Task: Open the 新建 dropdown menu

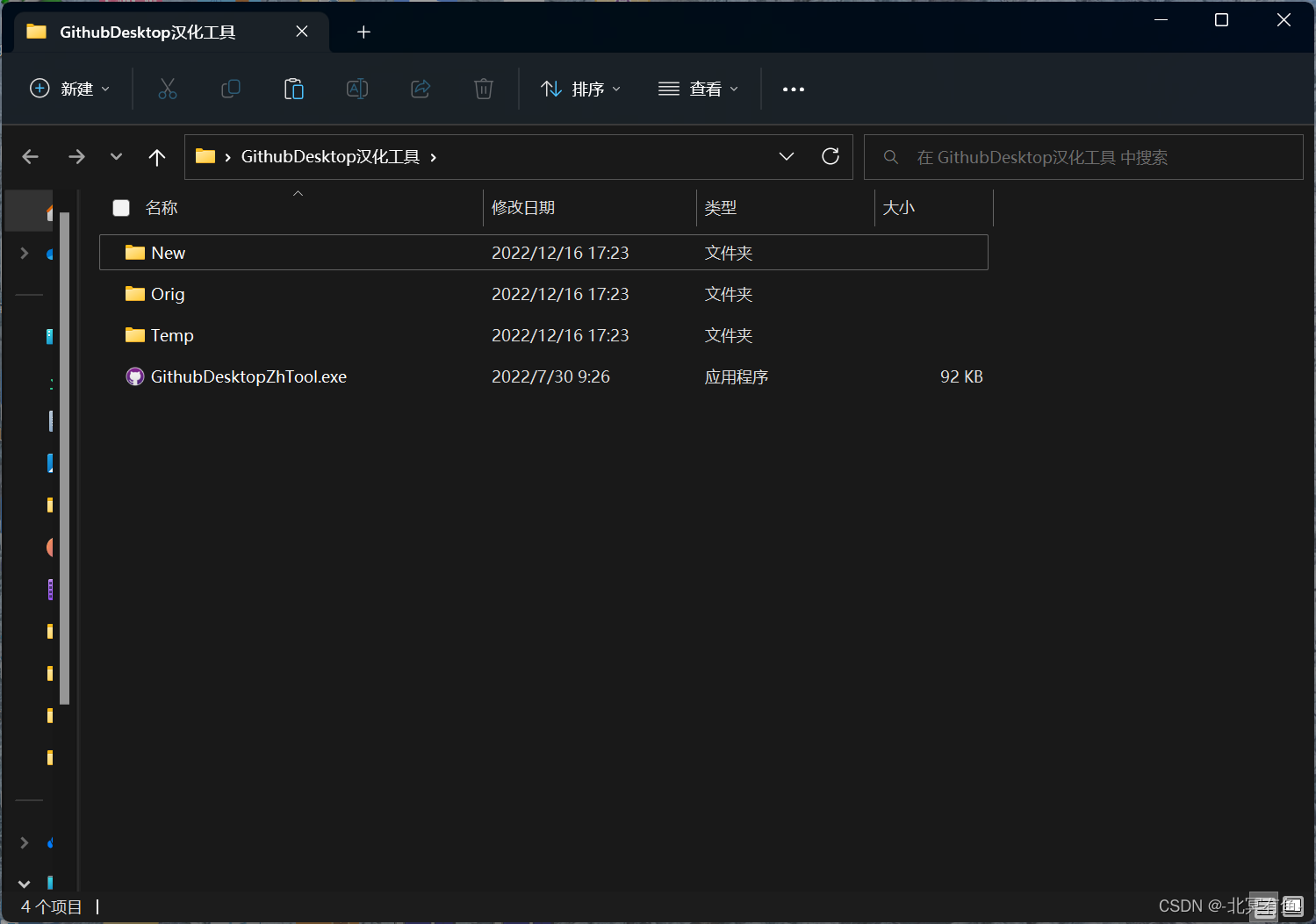Action: click(x=70, y=89)
